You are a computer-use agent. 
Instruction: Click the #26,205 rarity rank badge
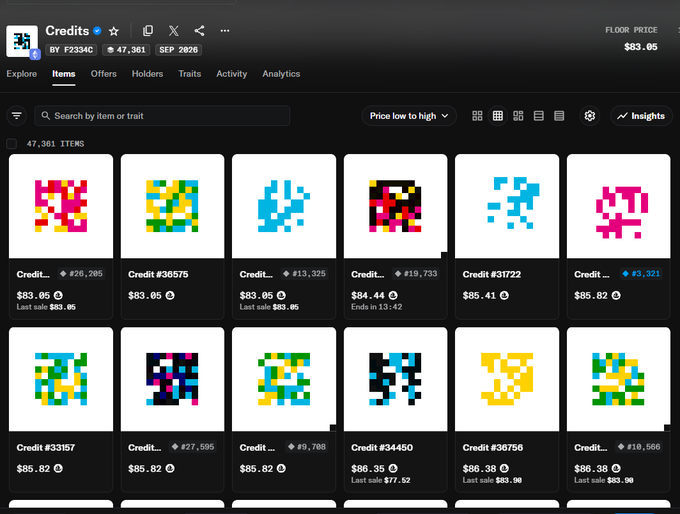82,274
